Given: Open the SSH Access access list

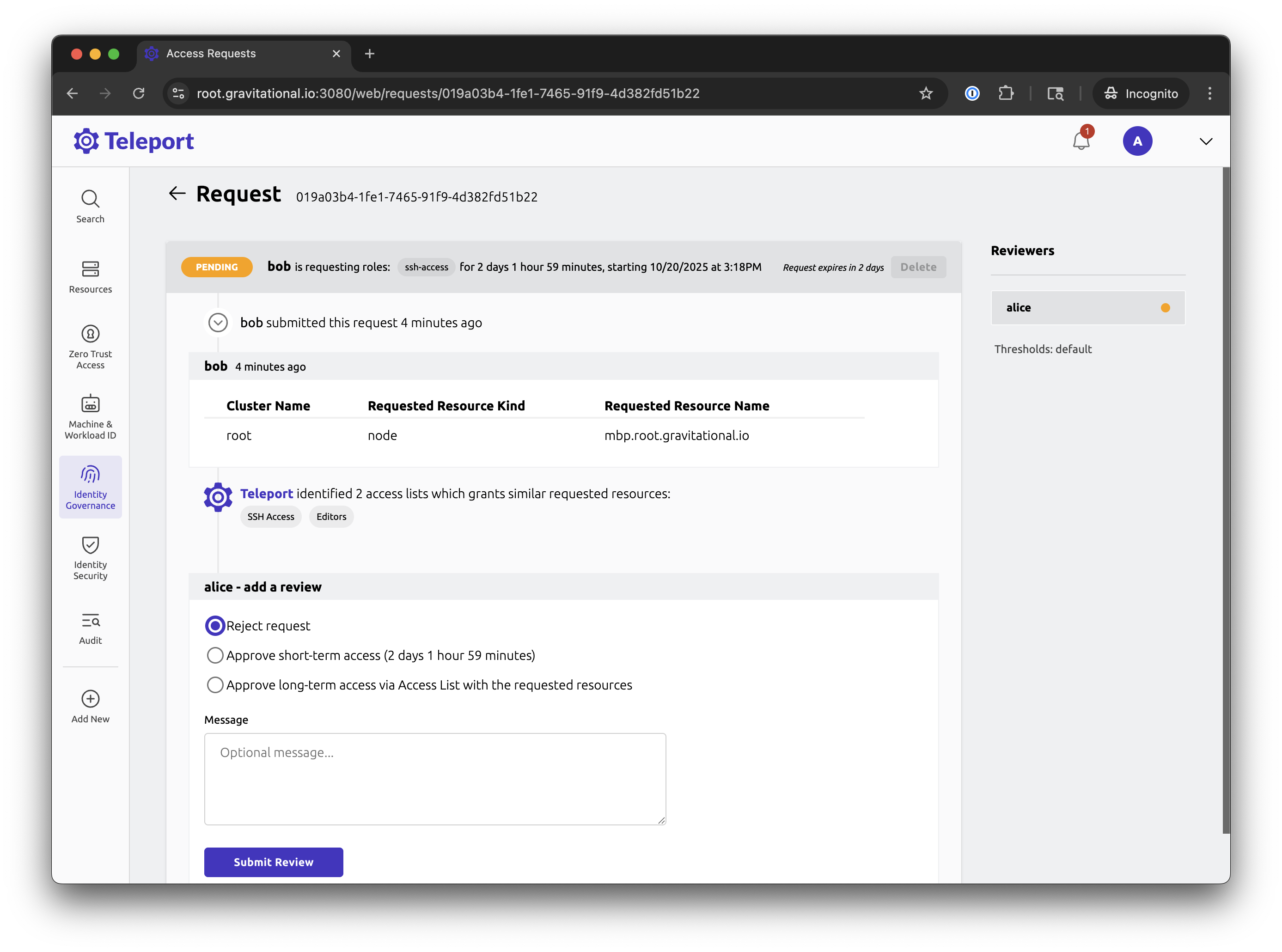Looking at the screenshot, I should pyautogui.click(x=270, y=517).
